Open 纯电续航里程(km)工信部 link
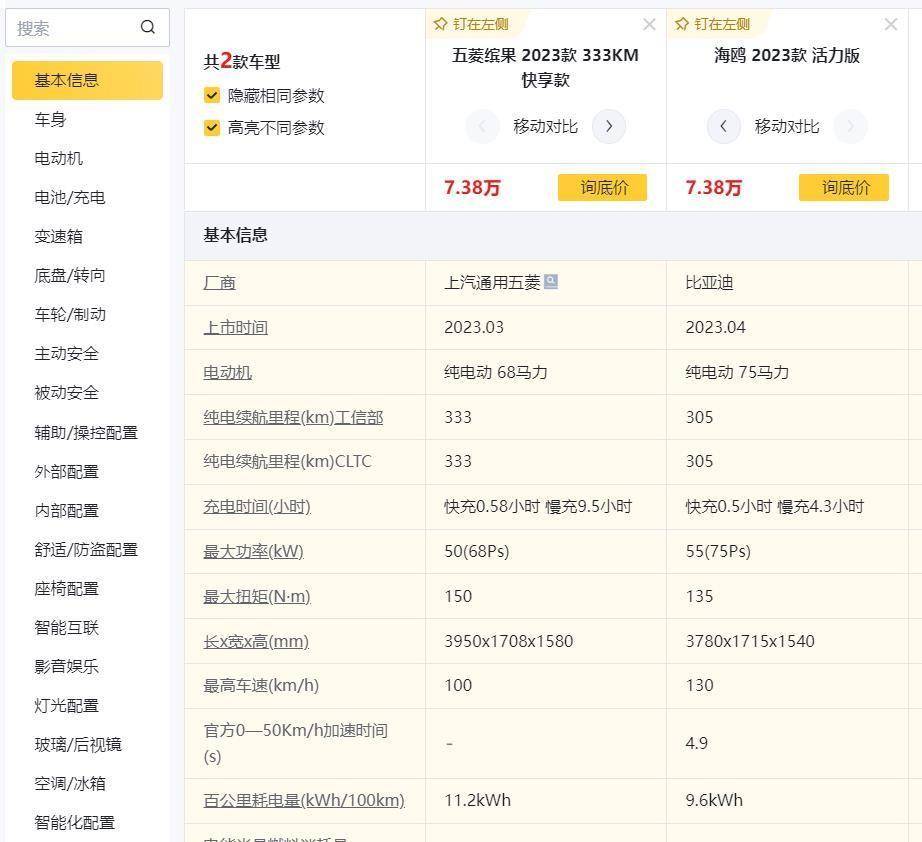 coord(293,417)
